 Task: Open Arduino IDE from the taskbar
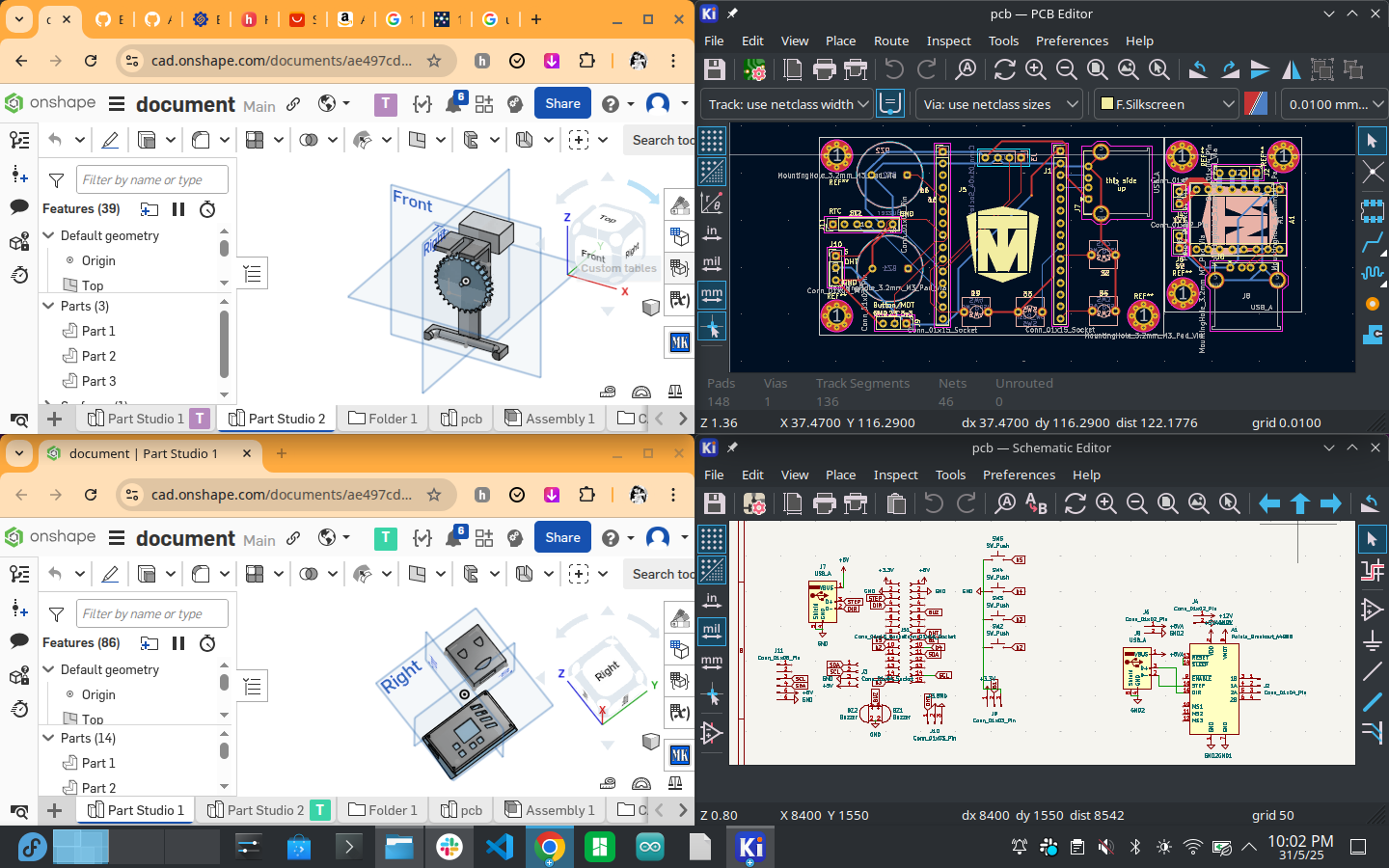click(650, 848)
